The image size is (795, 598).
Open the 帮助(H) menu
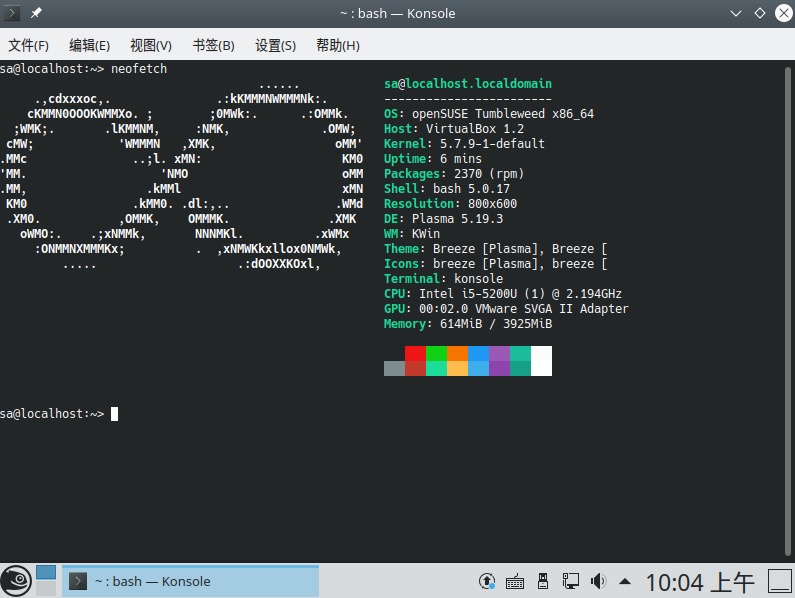coord(338,46)
